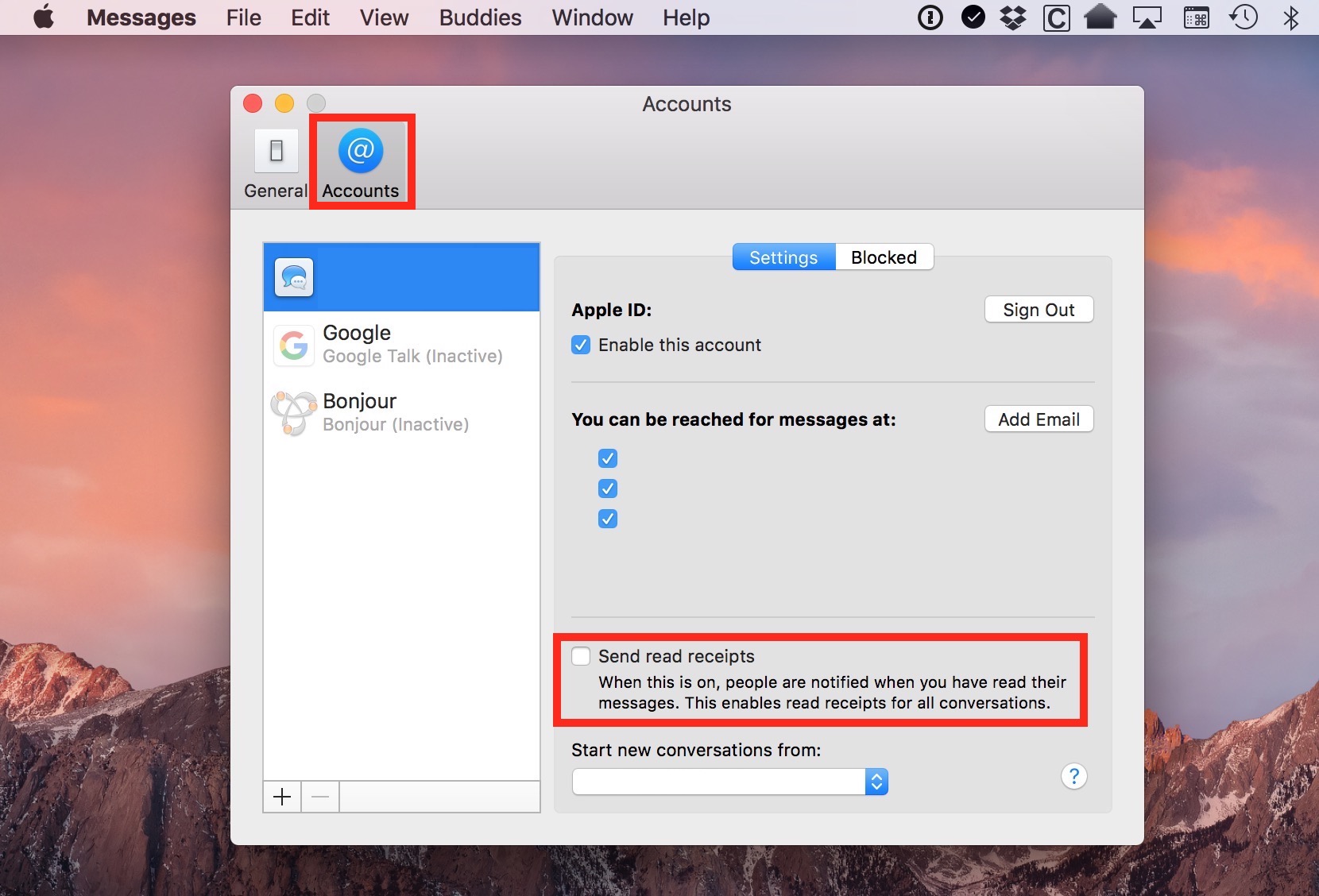Open the Time Machine menu bar icon

point(1244,17)
